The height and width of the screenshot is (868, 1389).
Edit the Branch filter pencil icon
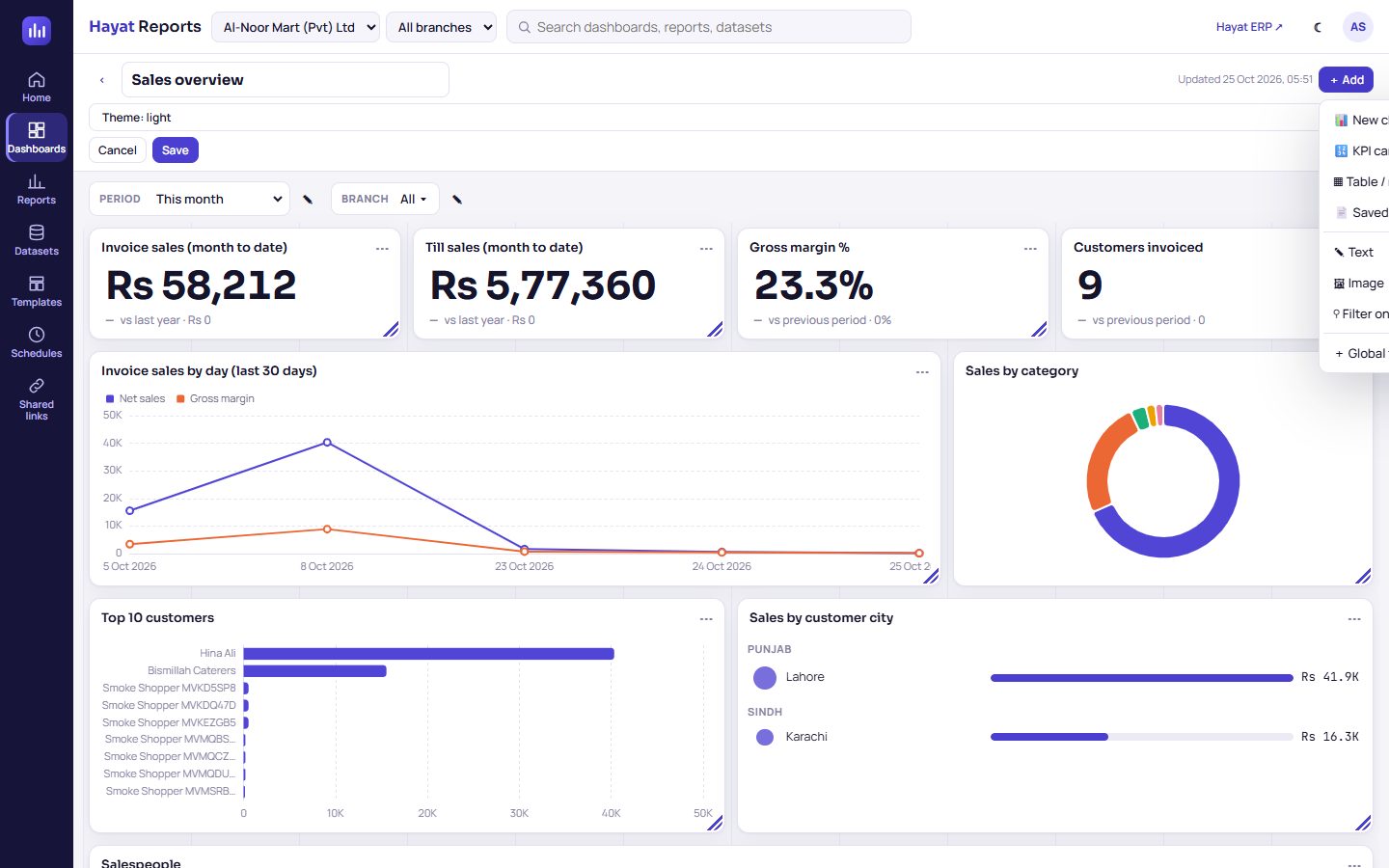click(457, 200)
